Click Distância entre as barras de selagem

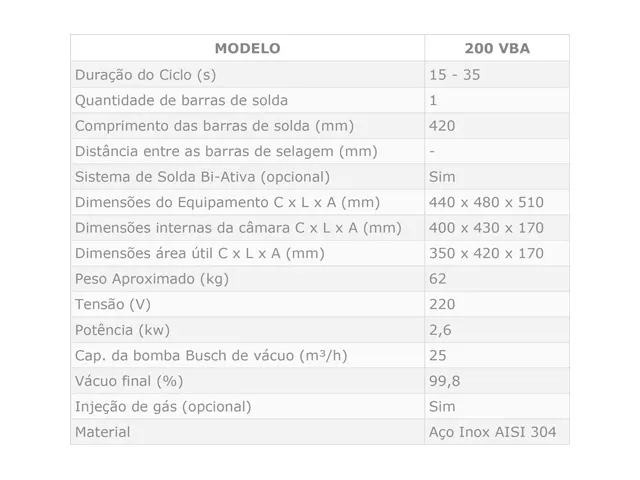click(226, 151)
